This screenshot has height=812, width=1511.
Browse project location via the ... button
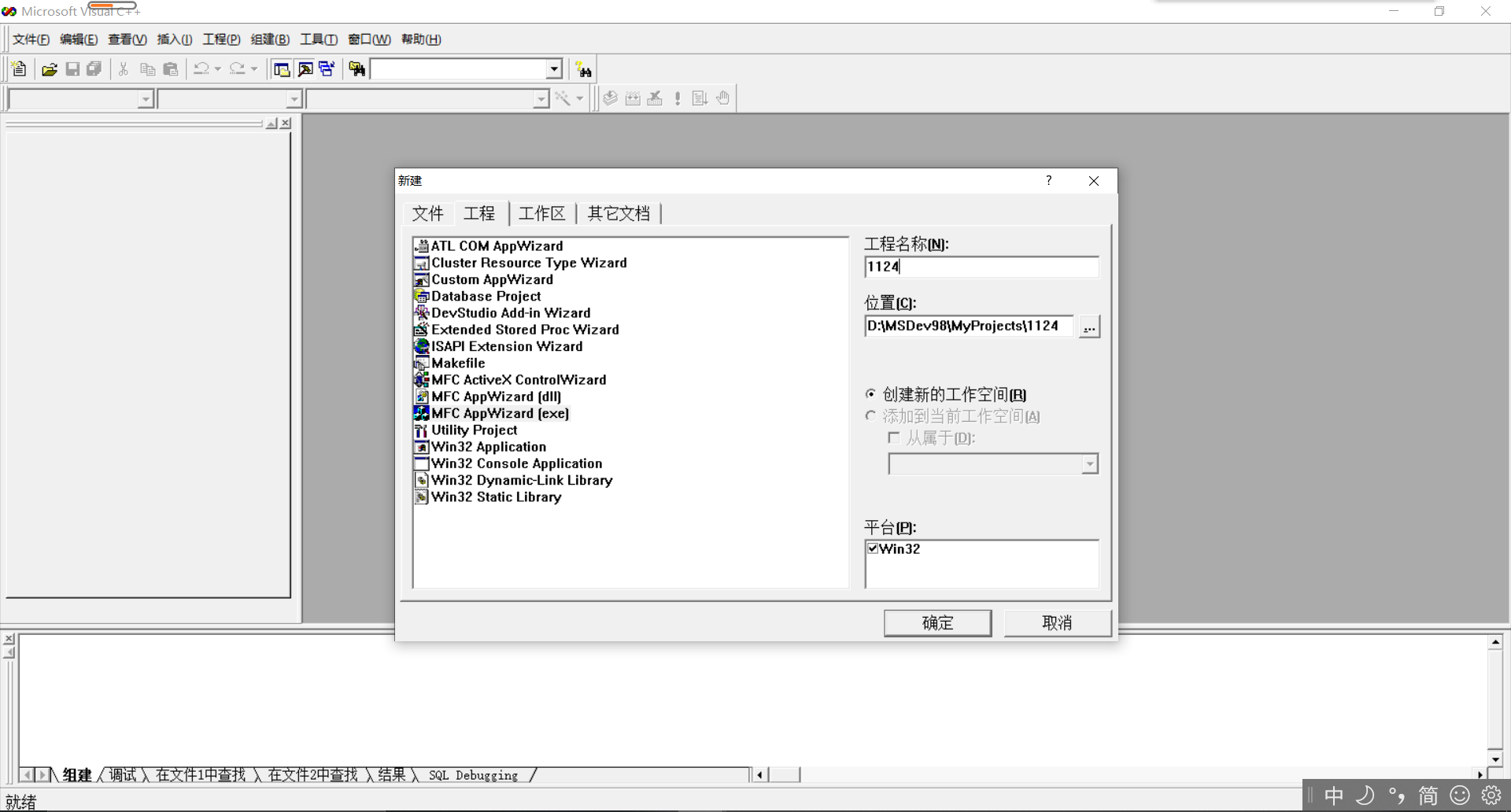(x=1089, y=326)
